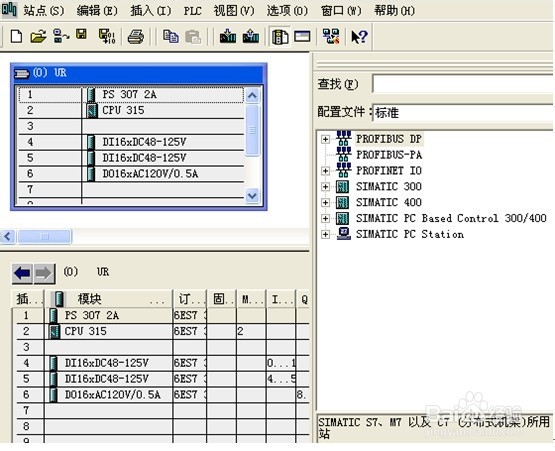Expand the PROFINET IO tree node
Screen dimensions: 555x451
[325, 171]
